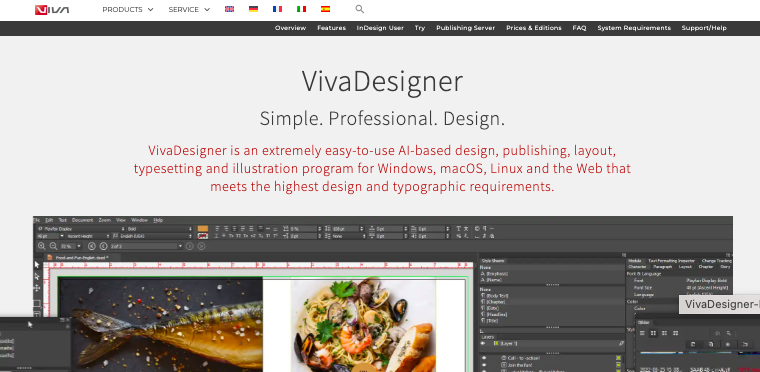Screen dimensions: 760x372
Task: Open the InDesign User link
Action: [380, 28]
